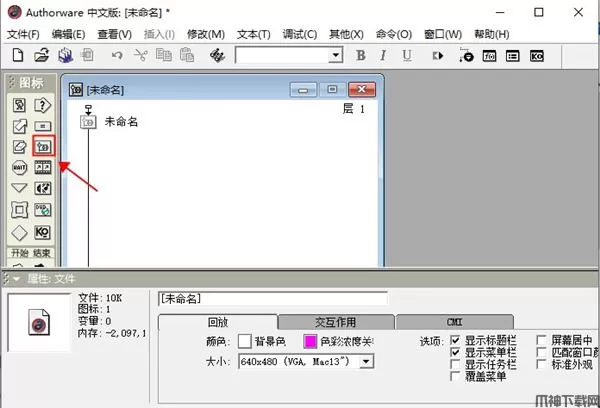Click the New file toolbar icon
The height and width of the screenshot is (408, 600).
pyautogui.click(x=18, y=55)
